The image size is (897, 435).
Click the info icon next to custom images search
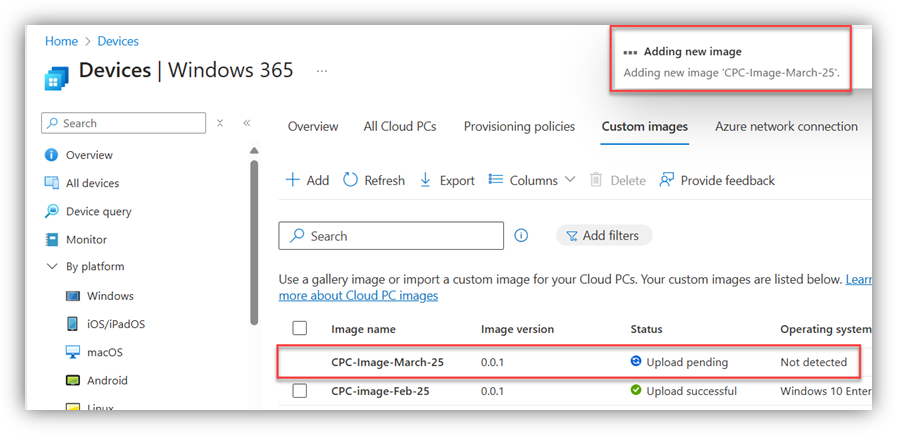point(521,235)
